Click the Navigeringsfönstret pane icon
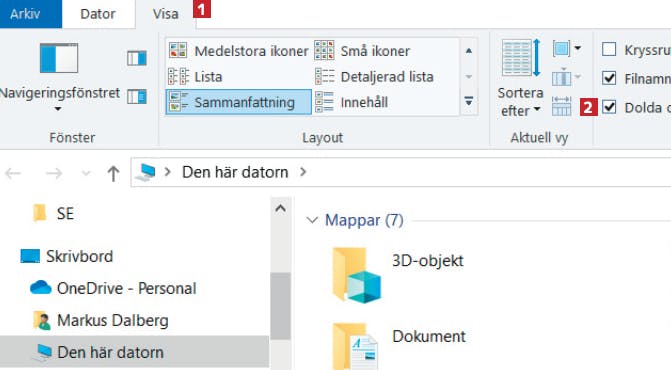 pyautogui.click(x=59, y=58)
